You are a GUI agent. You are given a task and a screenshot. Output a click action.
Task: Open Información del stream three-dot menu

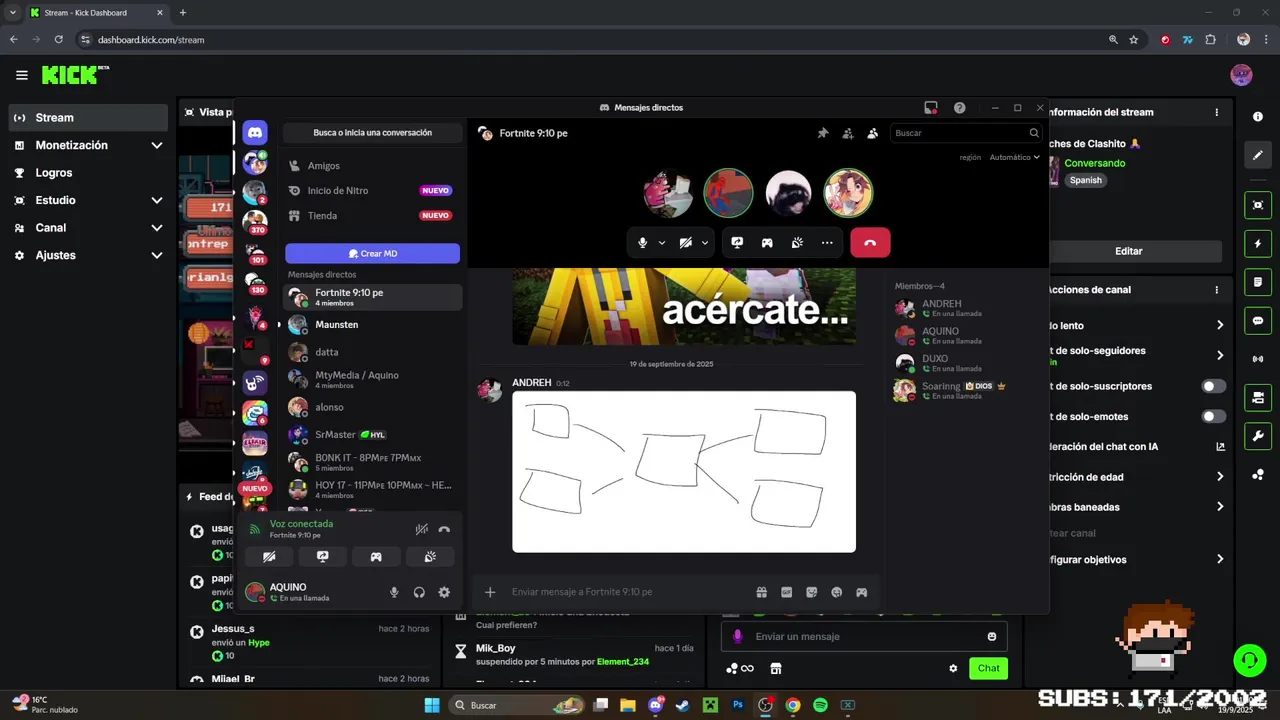click(x=1217, y=113)
